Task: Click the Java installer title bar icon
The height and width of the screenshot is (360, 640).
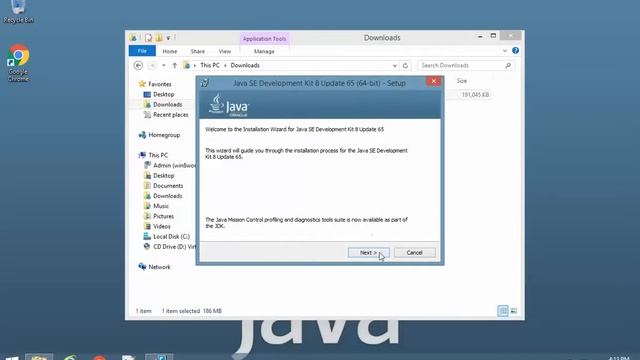Action: tap(205, 83)
